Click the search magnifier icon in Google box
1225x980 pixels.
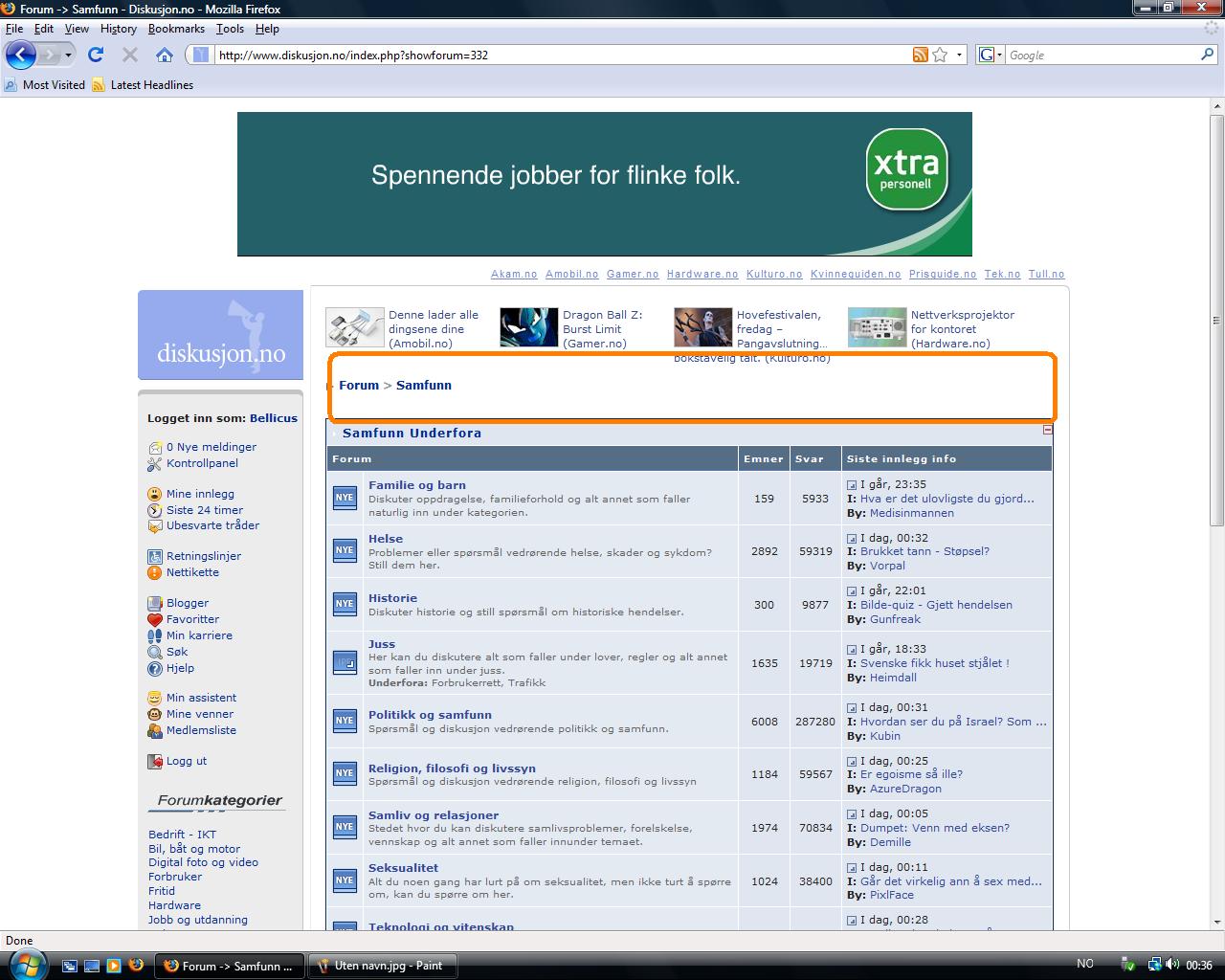[x=1208, y=55]
